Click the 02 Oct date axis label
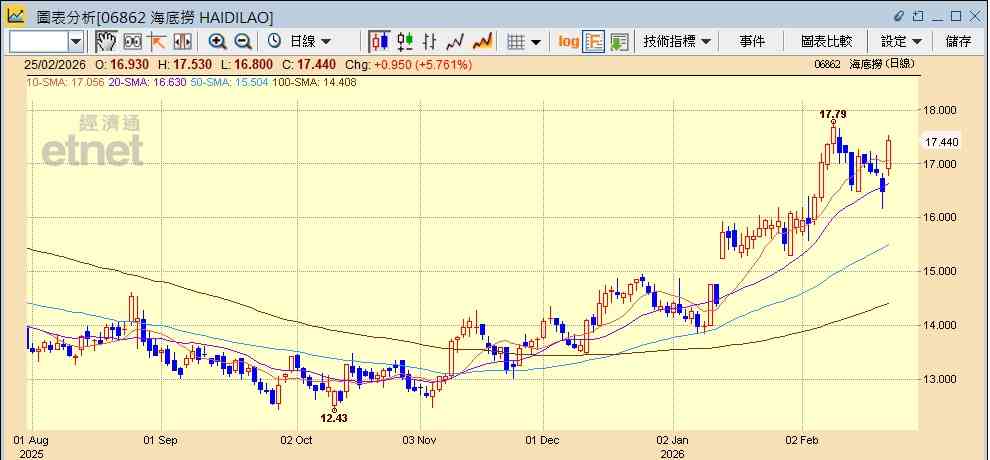 [x=295, y=440]
